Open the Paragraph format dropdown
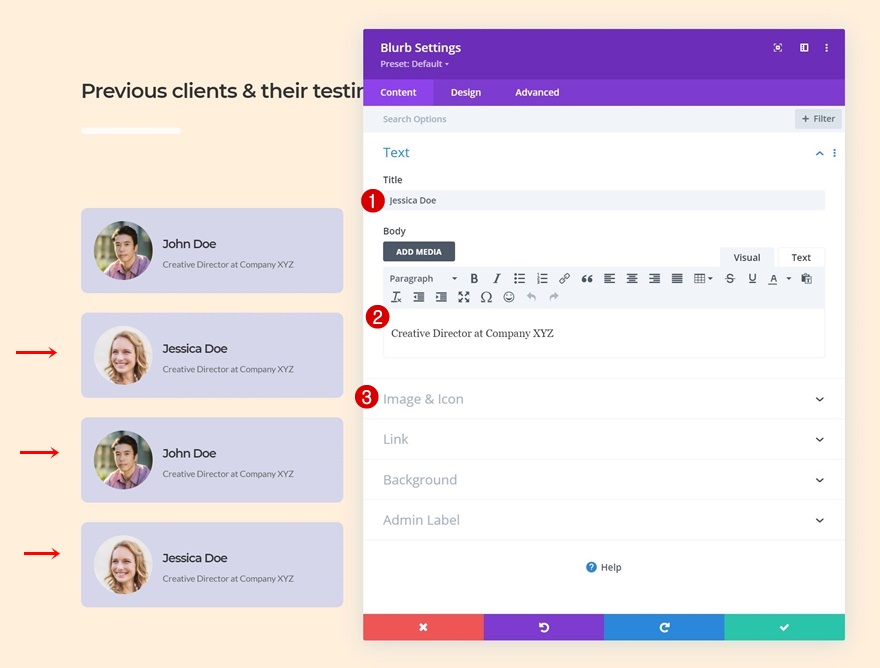This screenshot has width=880, height=668. click(423, 278)
